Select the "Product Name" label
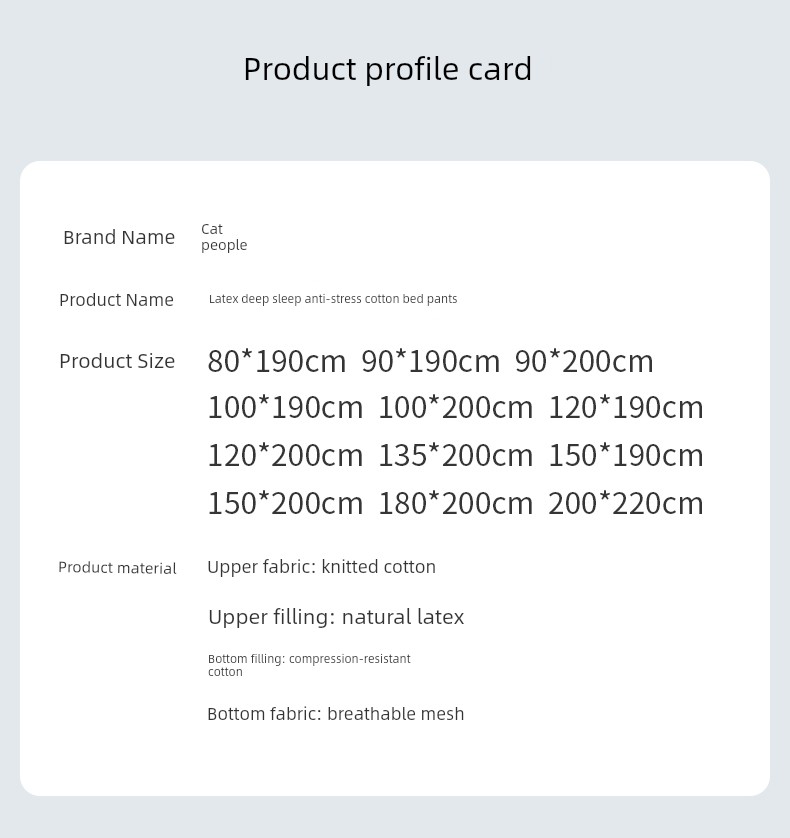 116,300
